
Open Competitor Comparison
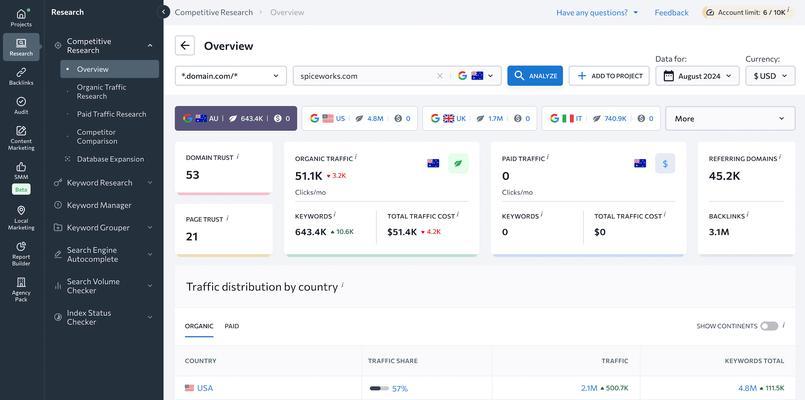coord(97,137)
